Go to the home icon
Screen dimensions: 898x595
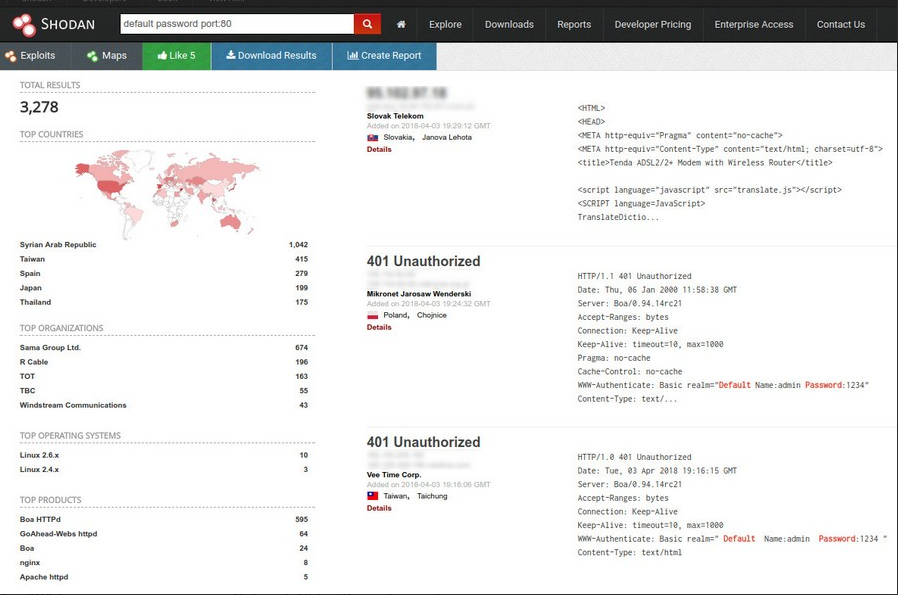click(x=401, y=24)
